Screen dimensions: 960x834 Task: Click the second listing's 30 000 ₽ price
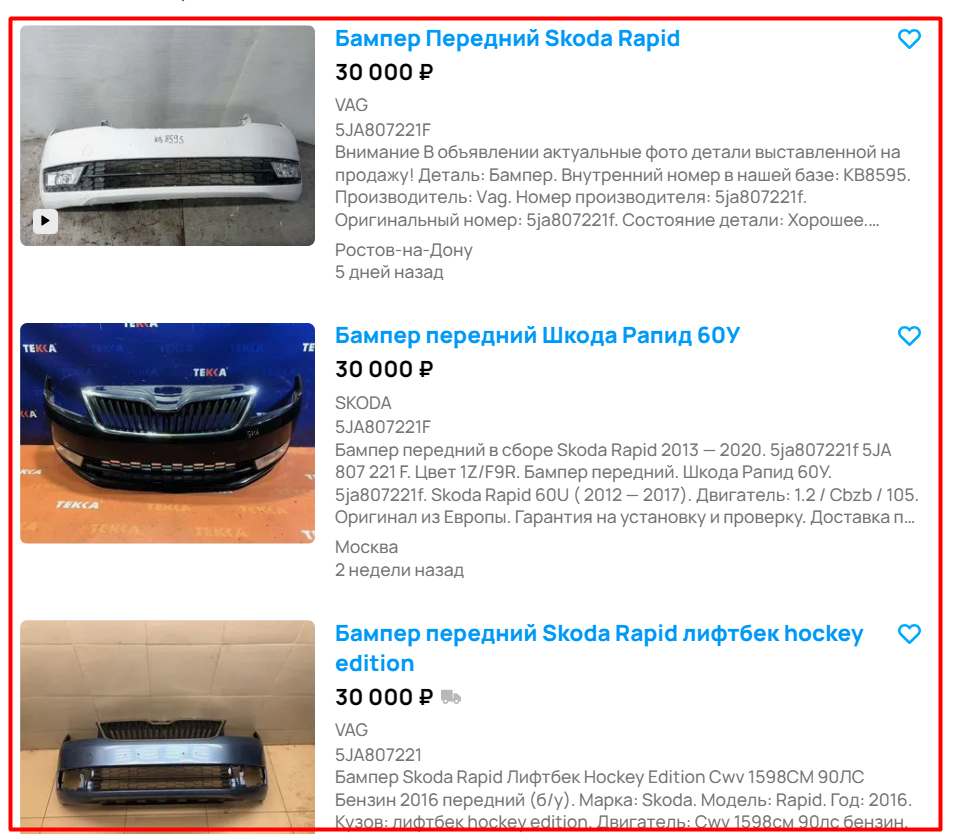pos(384,369)
